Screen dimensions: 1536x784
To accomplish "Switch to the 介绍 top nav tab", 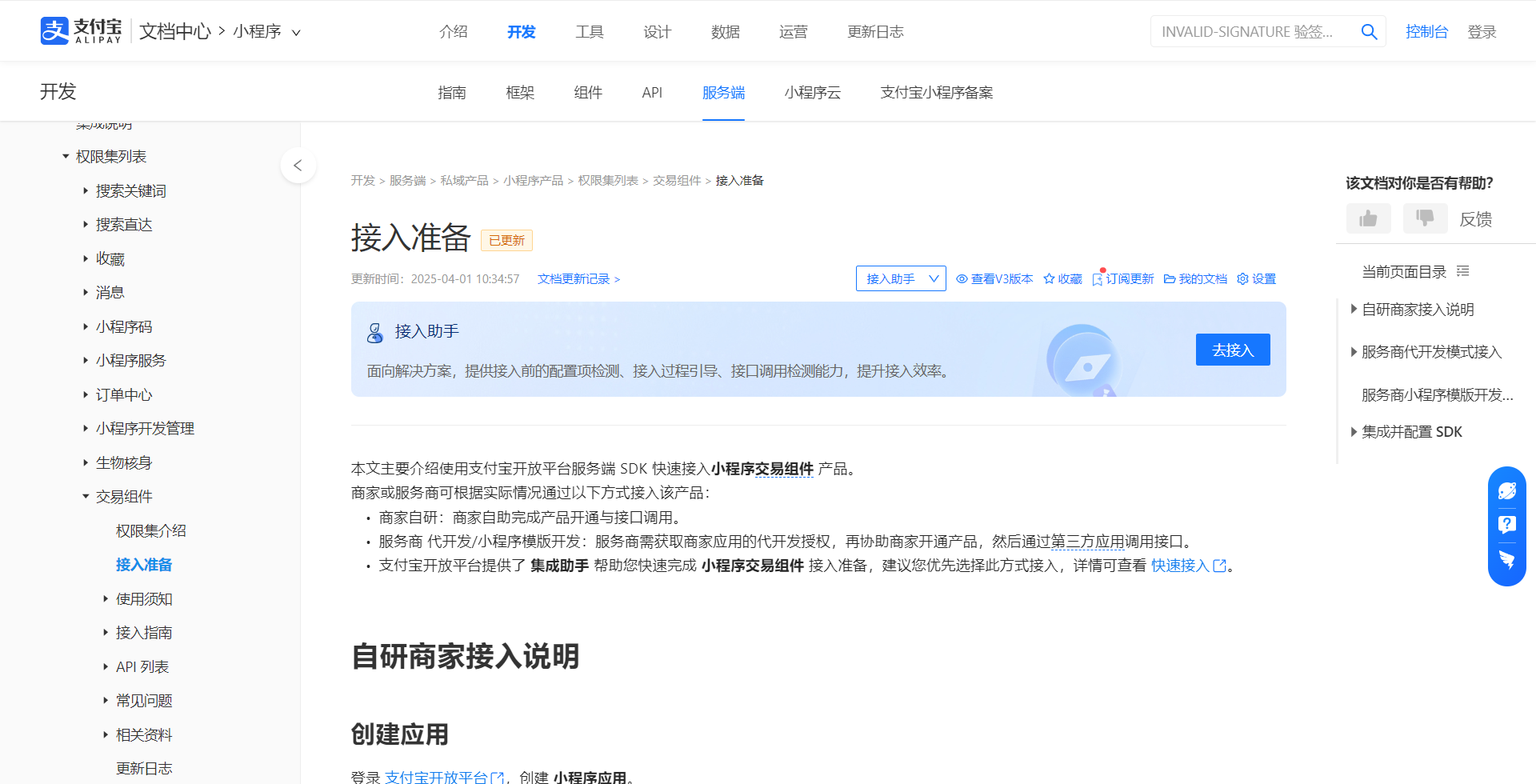I will pyautogui.click(x=453, y=32).
